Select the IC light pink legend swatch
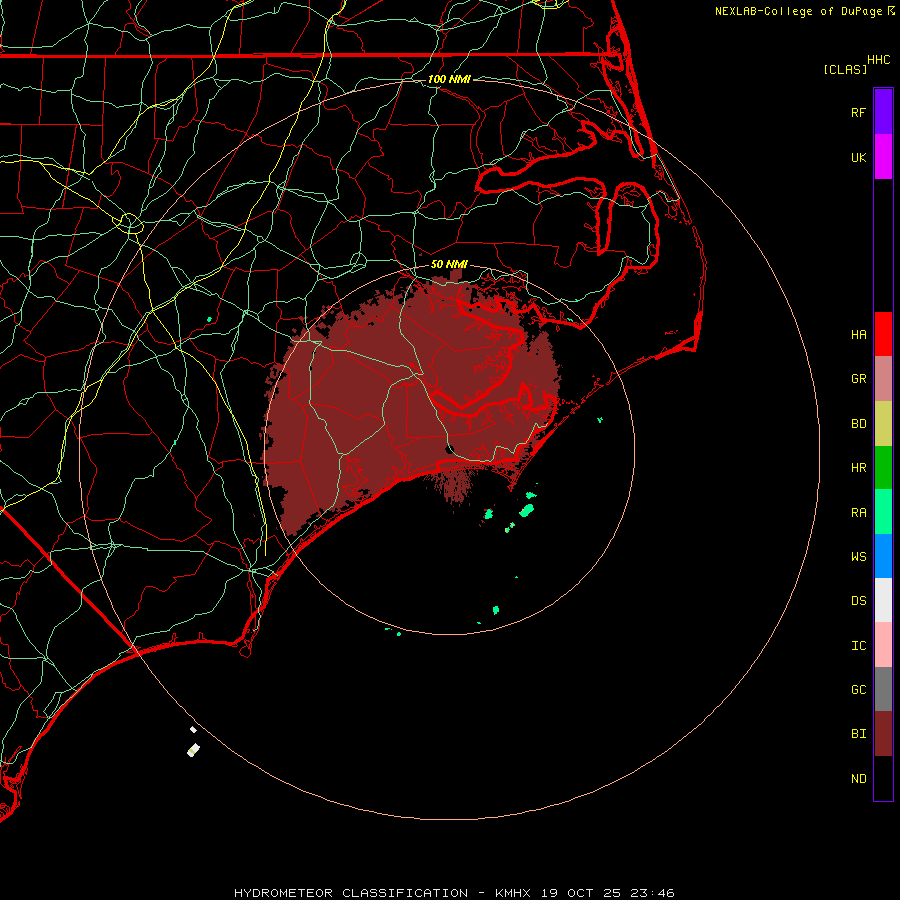The image size is (900, 900). click(x=883, y=645)
